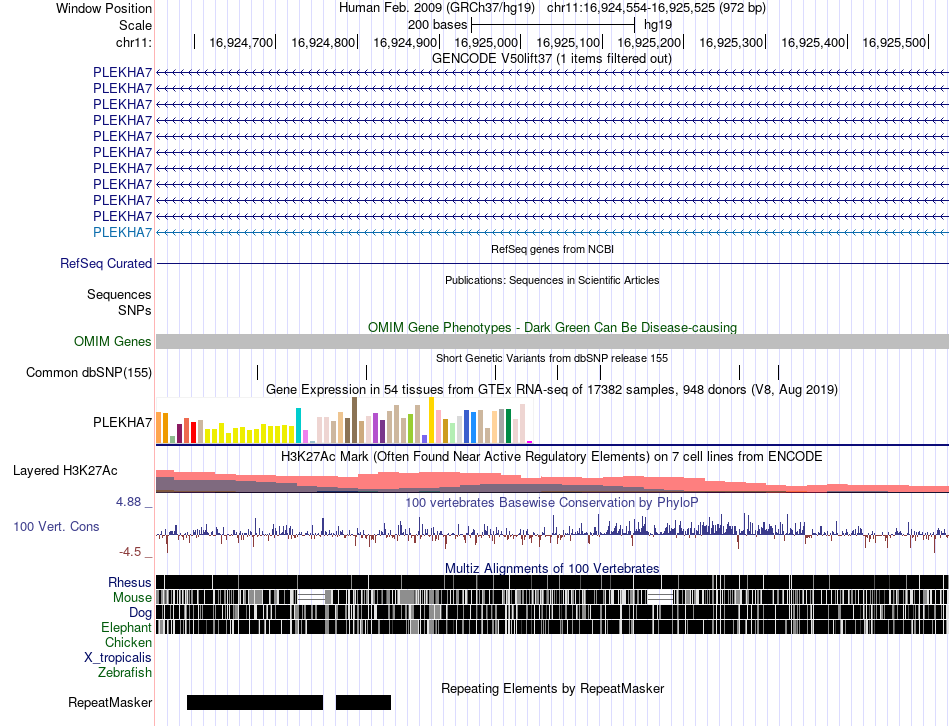The image size is (950, 726).
Task: Click the Window Position label
Action: pos(104,8)
